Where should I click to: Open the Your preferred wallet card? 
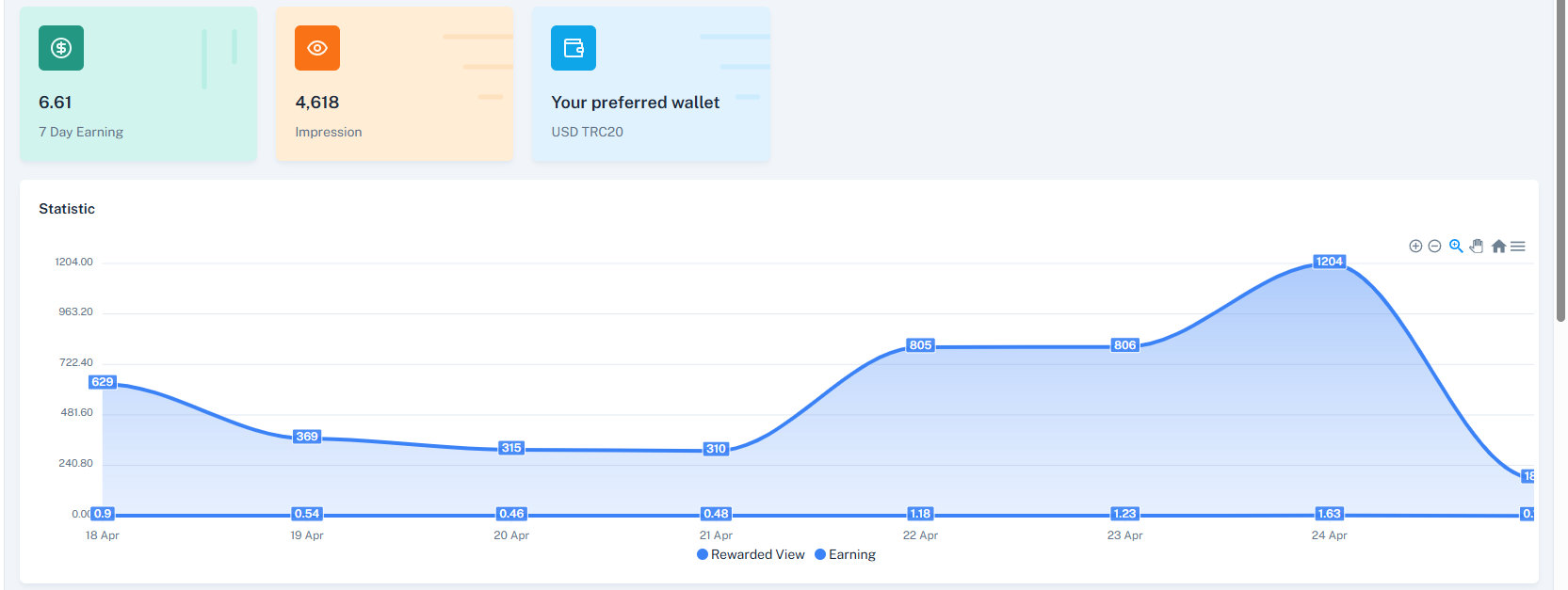click(651, 84)
